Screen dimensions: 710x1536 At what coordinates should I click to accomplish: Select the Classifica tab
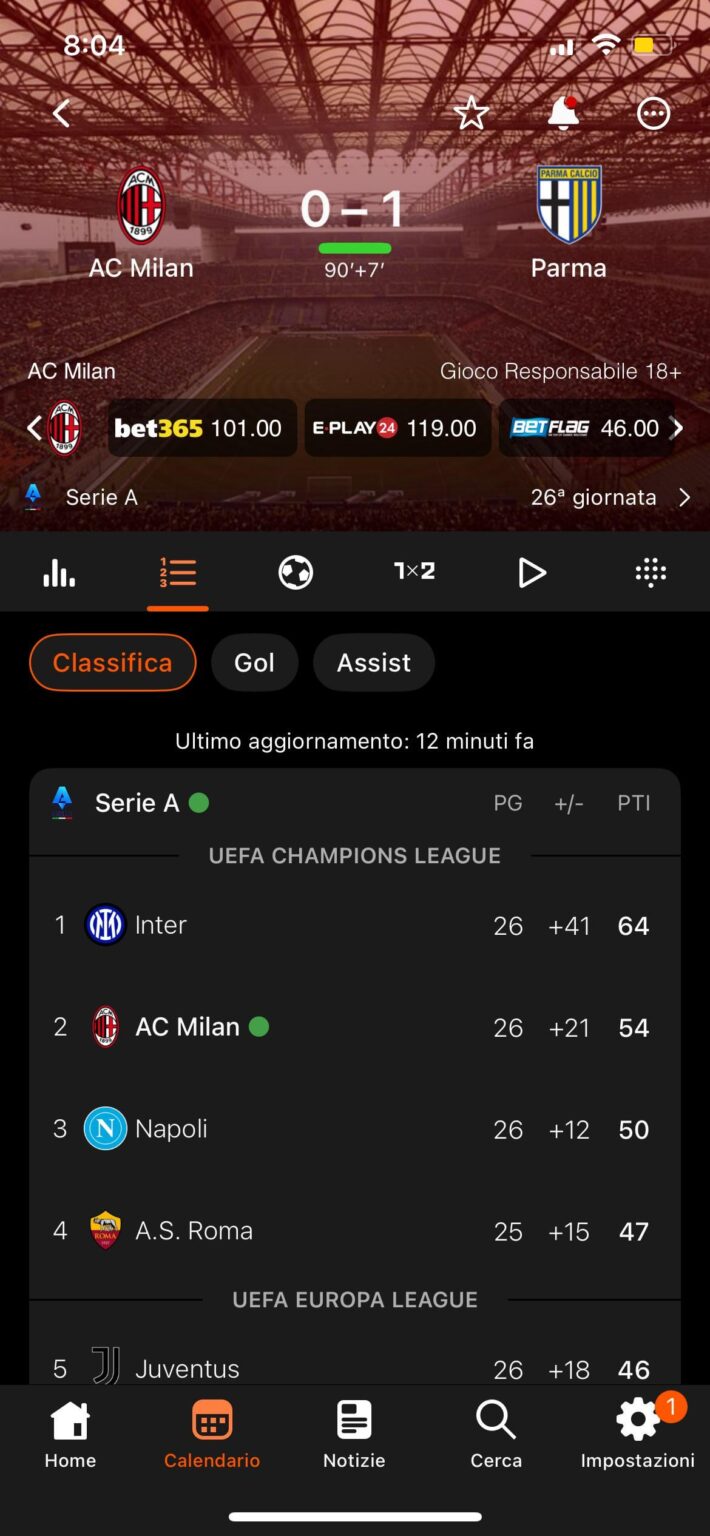pyautogui.click(x=112, y=662)
